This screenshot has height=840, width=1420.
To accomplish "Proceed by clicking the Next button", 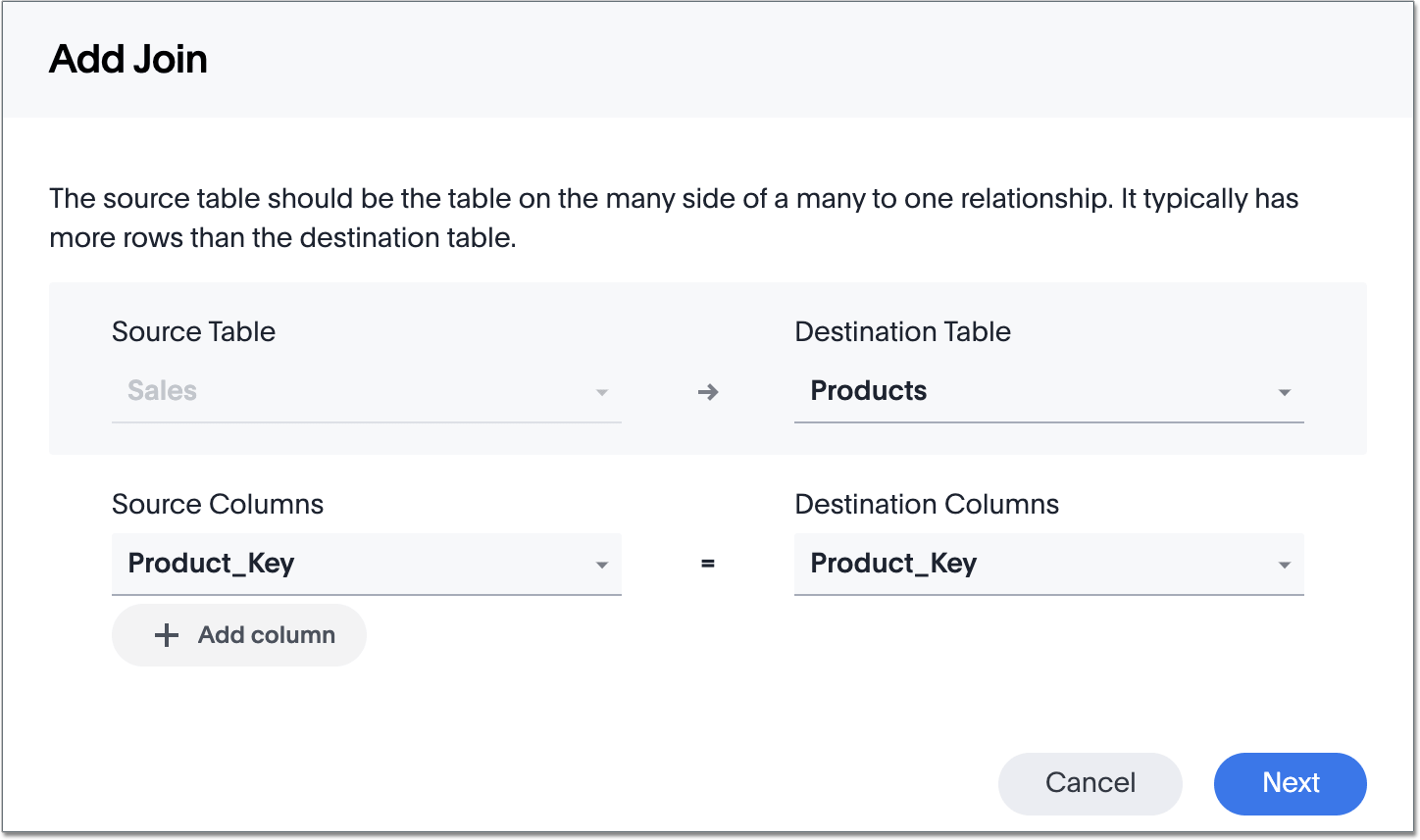I will [x=1290, y=783].
